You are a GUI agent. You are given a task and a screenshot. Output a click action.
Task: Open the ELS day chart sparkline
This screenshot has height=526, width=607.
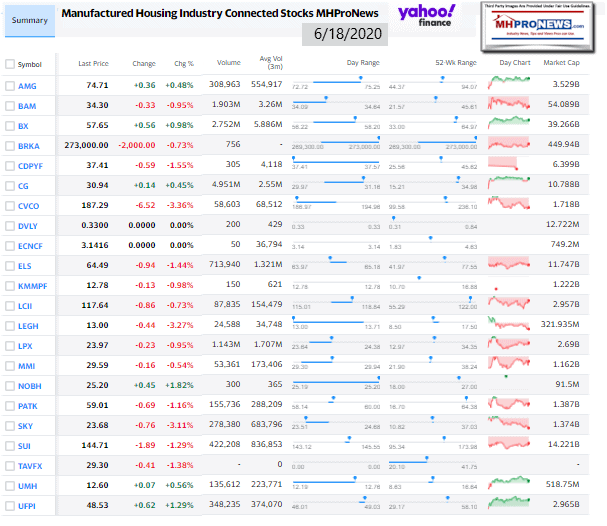[x=514, y=266]
